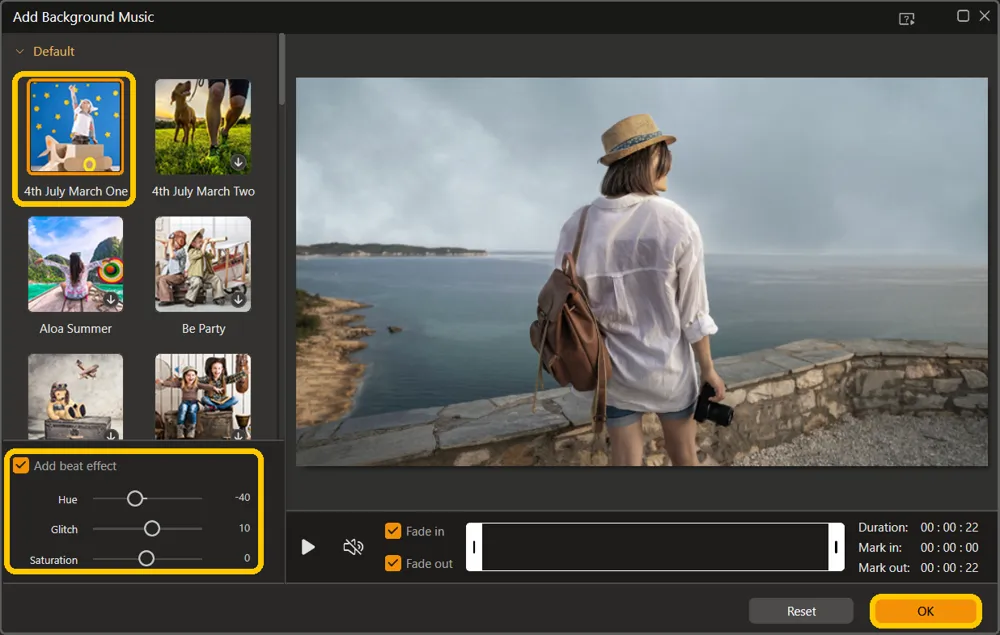1000x635 pixels.
Task: Click the Mark out time value
Action: point(949,567)
